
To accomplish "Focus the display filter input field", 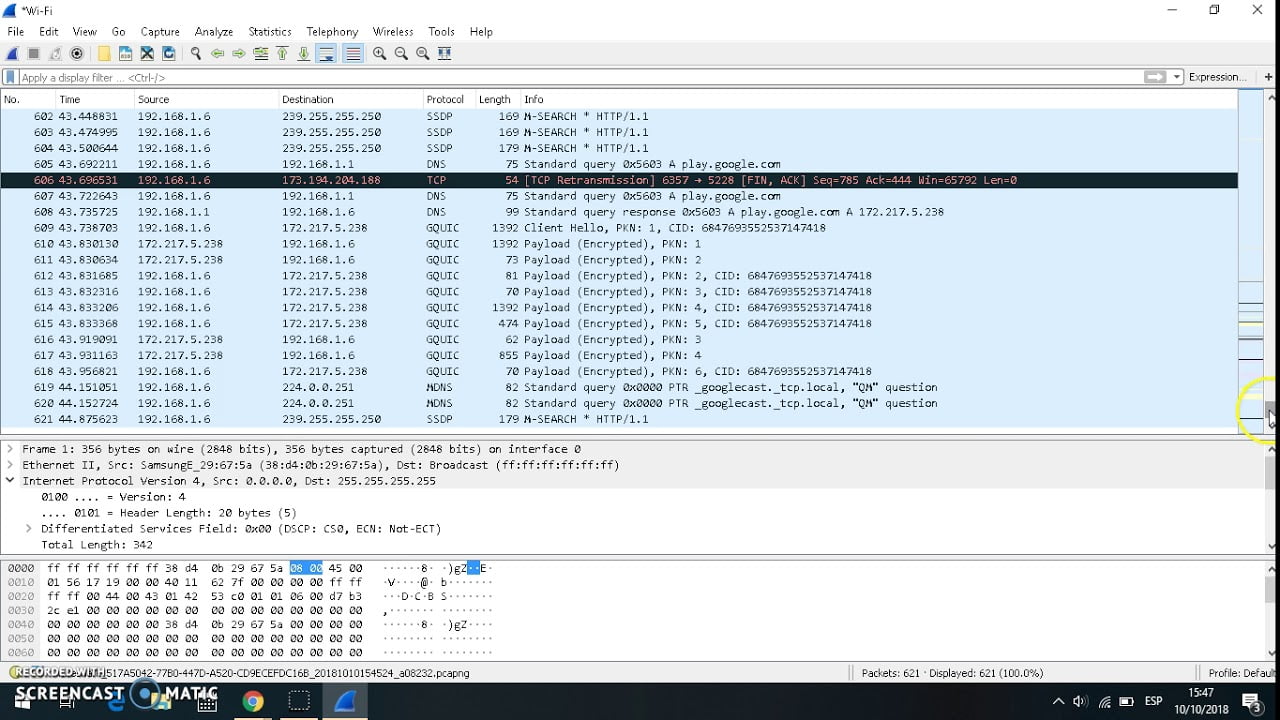I will (580, 77).
